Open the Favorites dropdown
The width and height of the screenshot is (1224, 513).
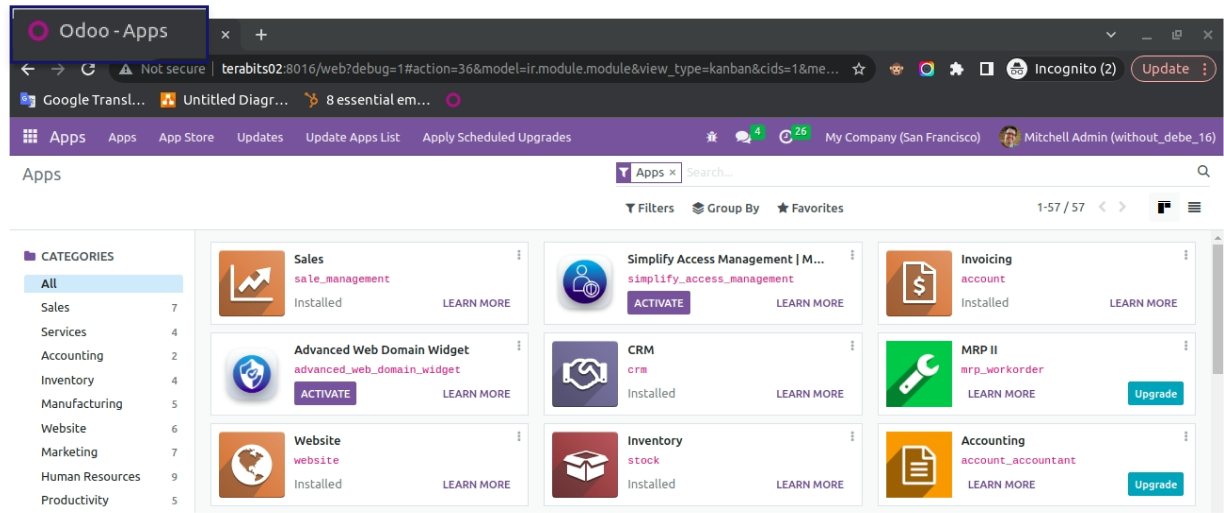[810, 208]
